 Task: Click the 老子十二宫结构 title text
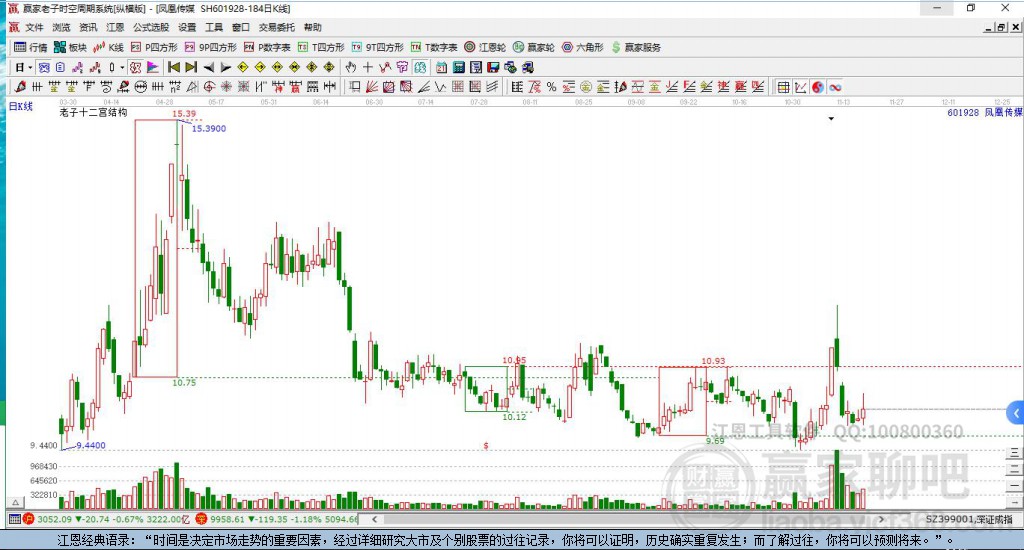pyautogui.click(x=93, y=112)
